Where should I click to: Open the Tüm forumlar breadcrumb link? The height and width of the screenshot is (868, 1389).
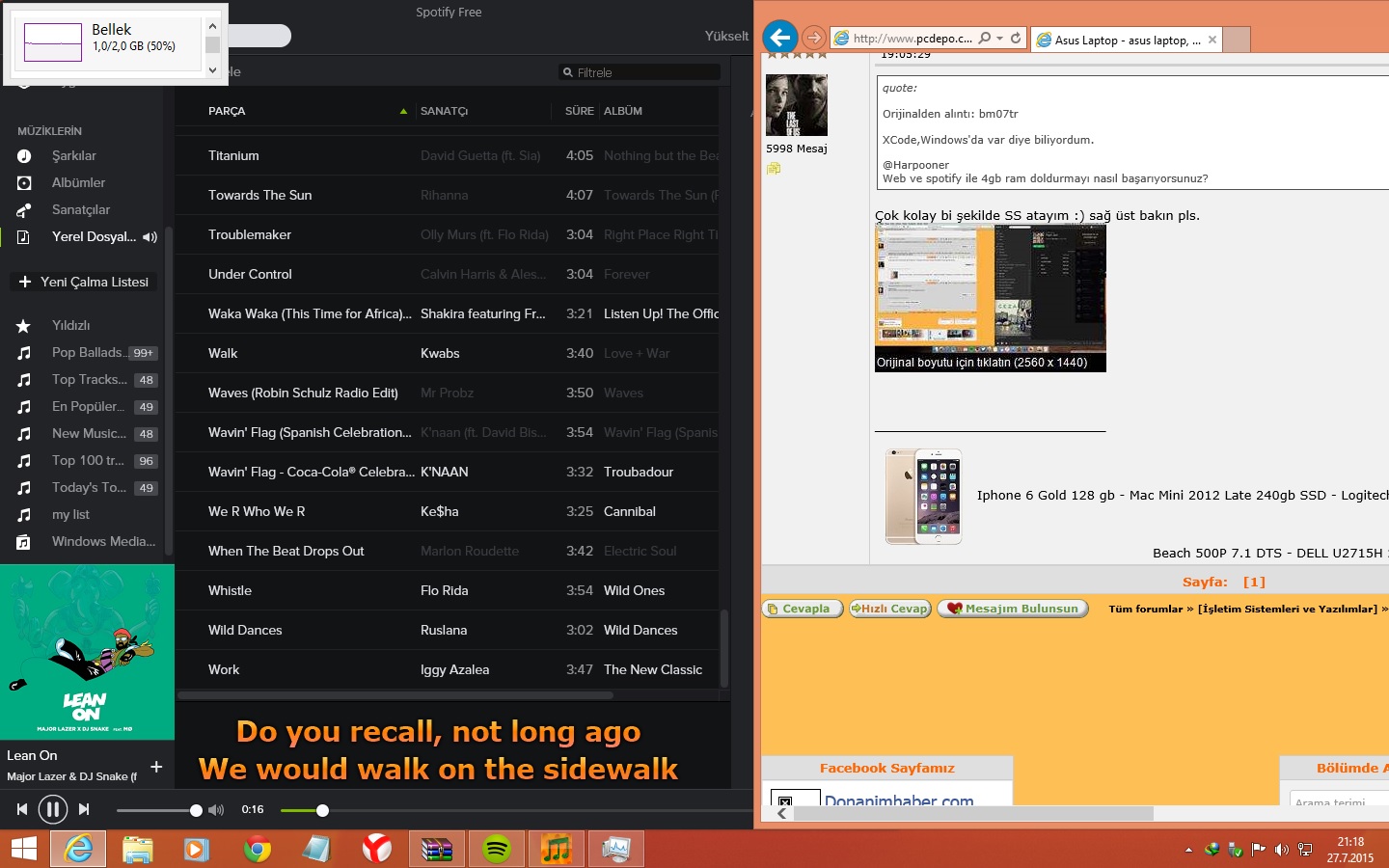point(1146,609)
